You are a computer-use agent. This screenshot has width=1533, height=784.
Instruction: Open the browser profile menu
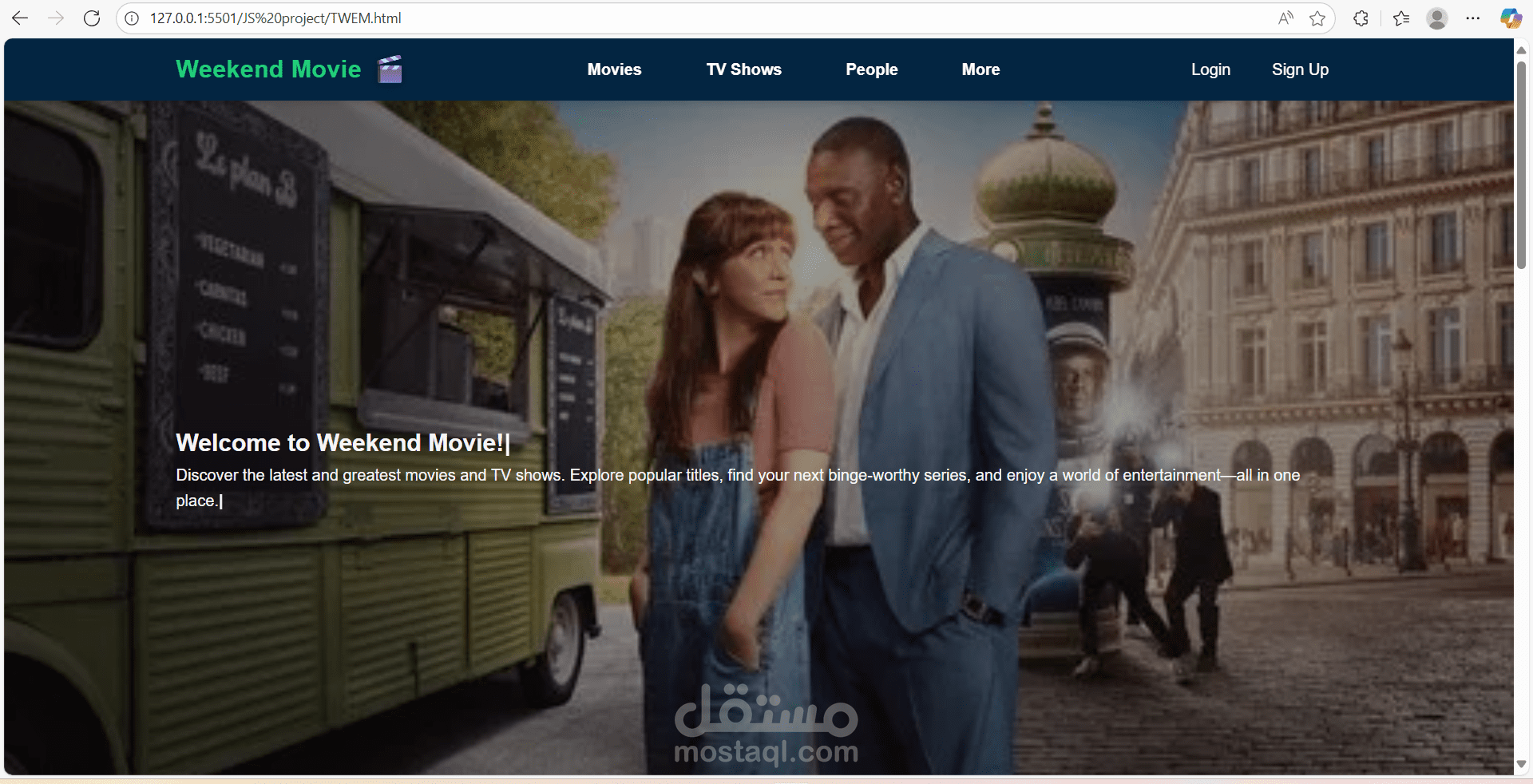[1437, 18]
